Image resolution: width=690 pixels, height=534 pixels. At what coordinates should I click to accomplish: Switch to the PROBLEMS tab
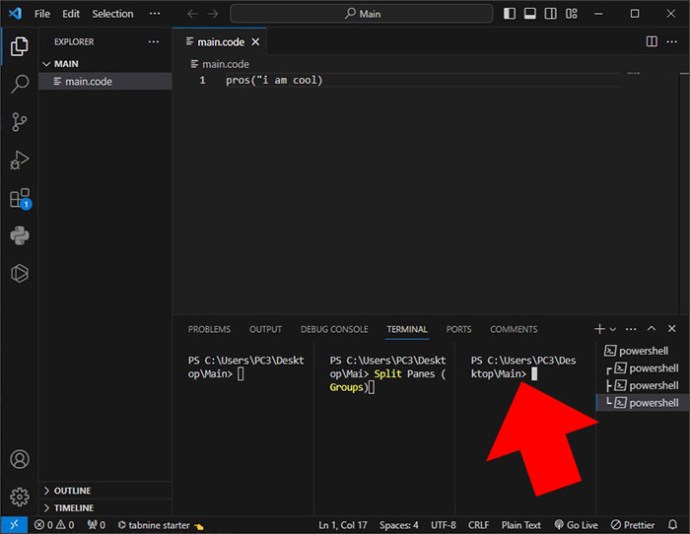coord(209,329)
